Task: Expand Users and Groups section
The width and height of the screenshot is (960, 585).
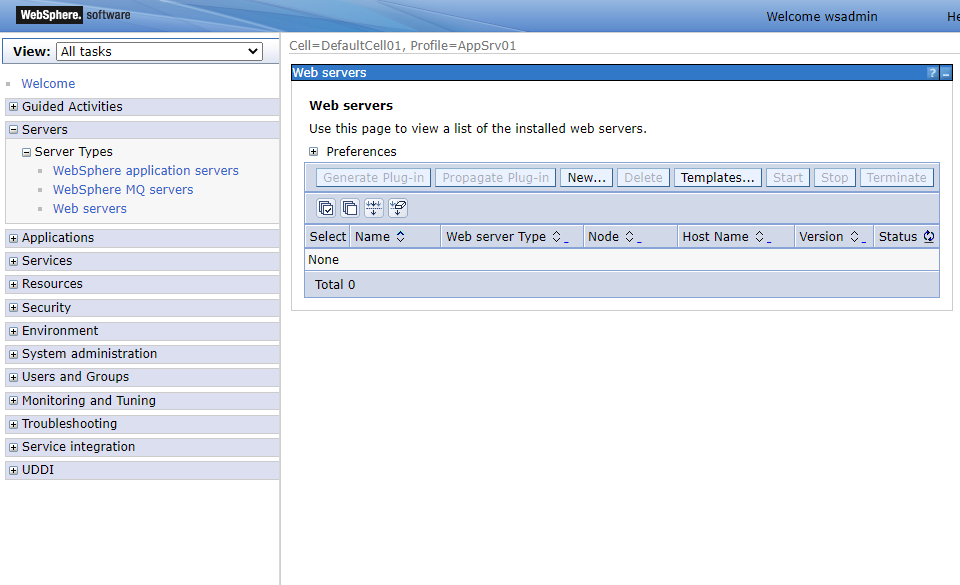Action: point(13,378)
